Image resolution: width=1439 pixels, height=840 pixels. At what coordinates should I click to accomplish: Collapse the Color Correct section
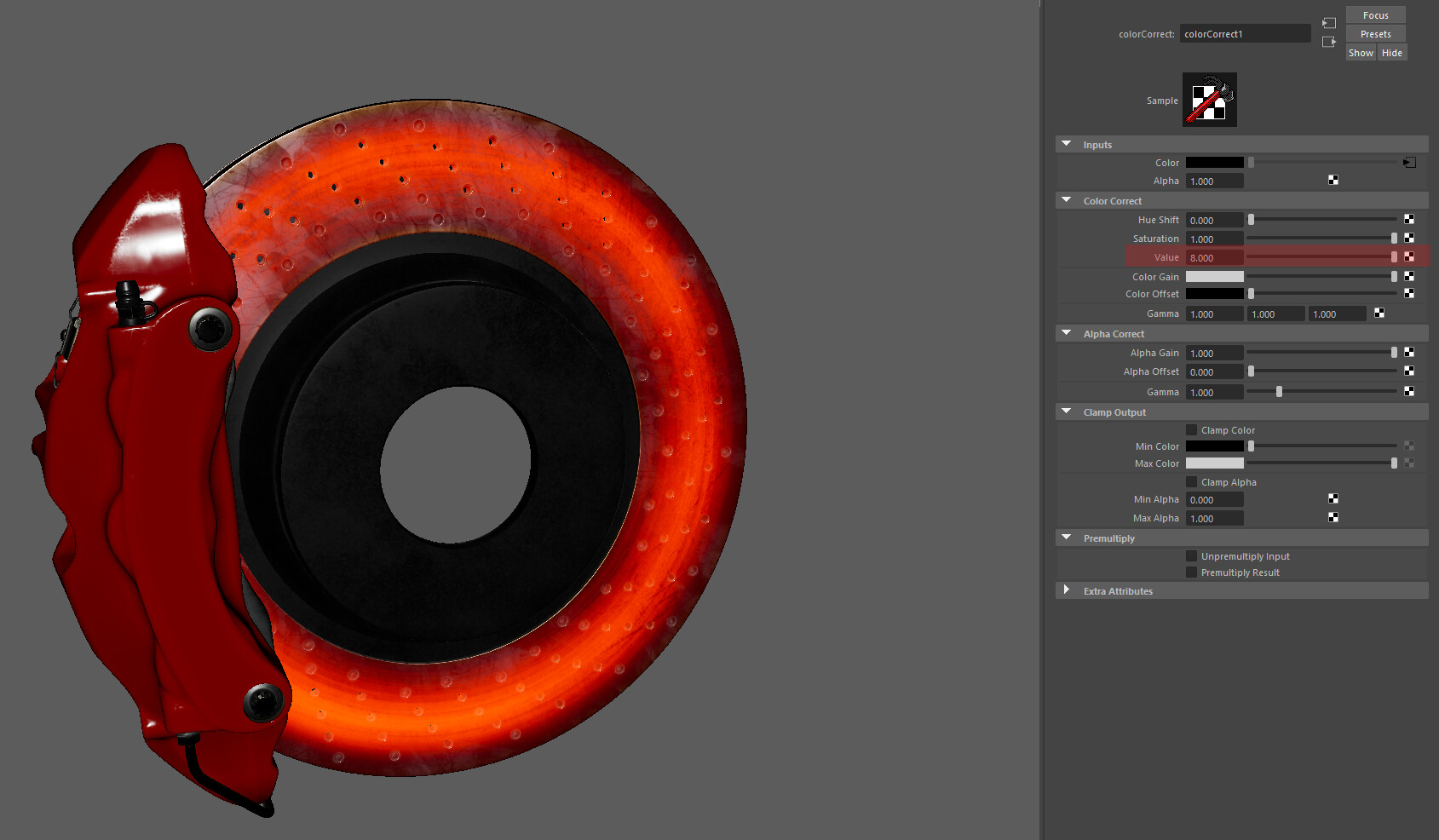click(x=1066, y=200)
